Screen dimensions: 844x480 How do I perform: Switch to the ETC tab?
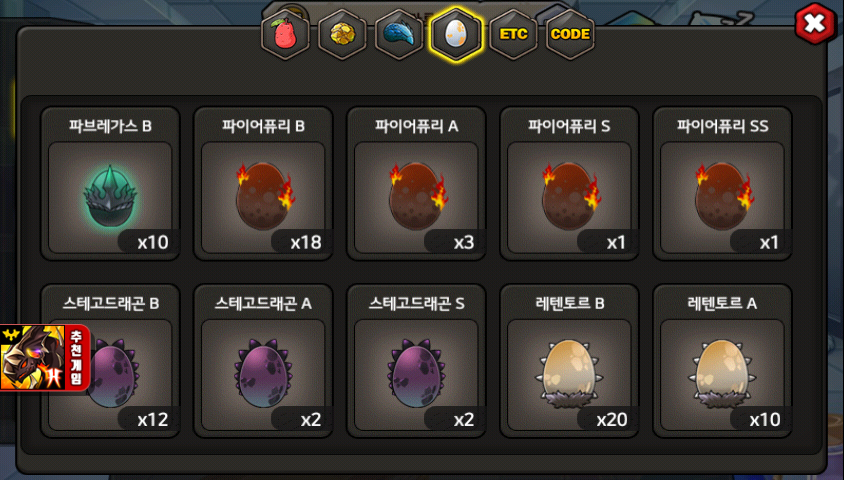[514, 34]
